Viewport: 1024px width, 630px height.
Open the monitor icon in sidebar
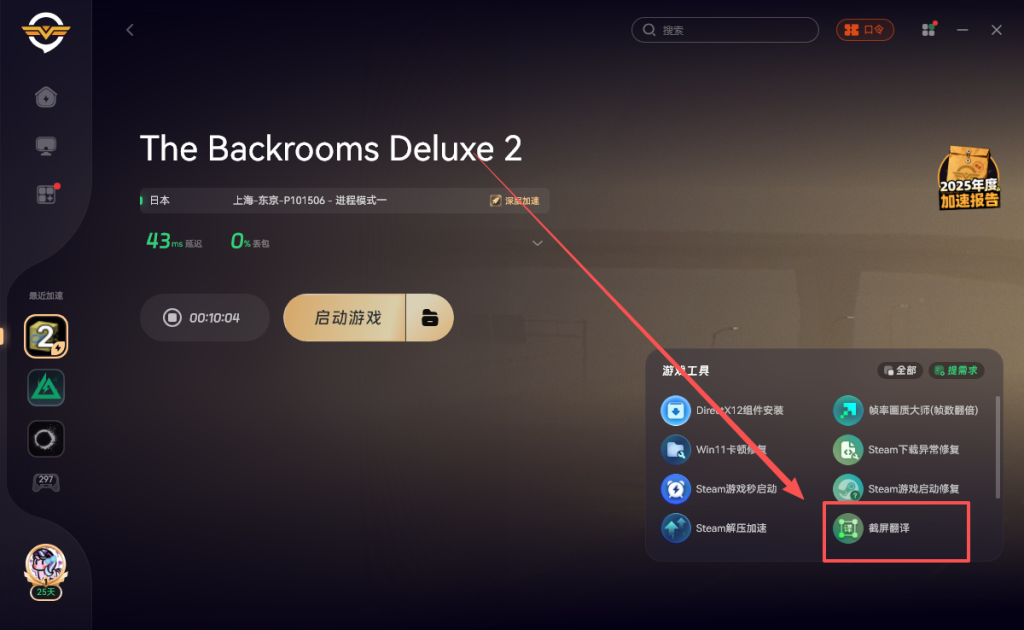click(46, 146)
